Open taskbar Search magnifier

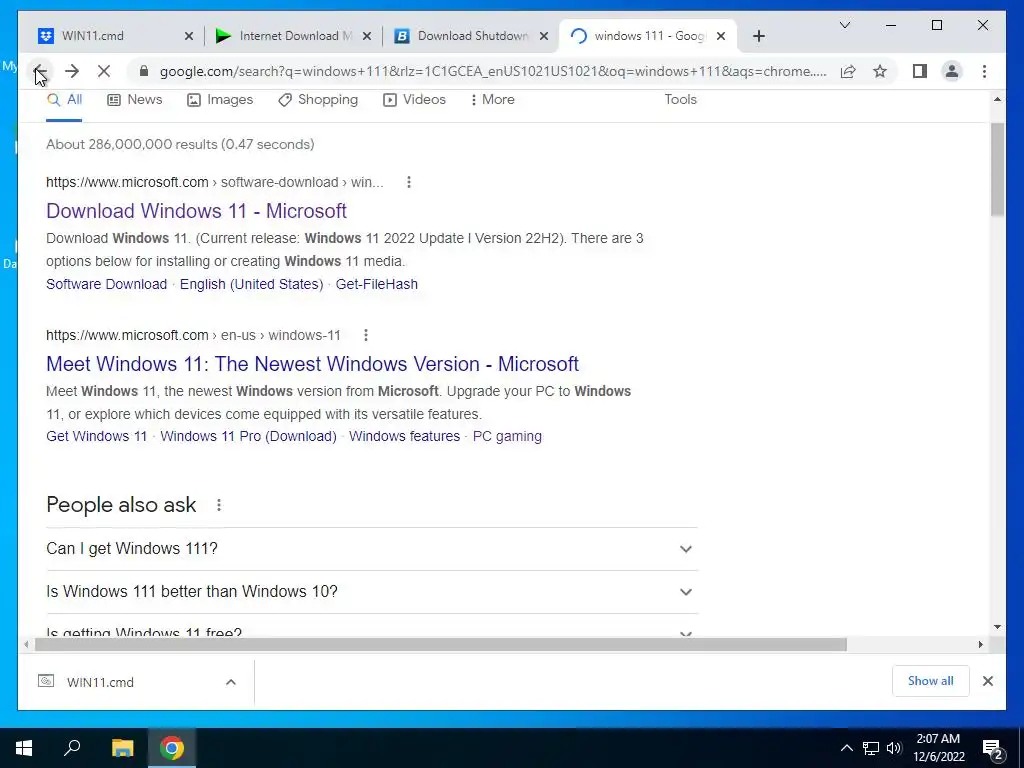coord(72,748)
